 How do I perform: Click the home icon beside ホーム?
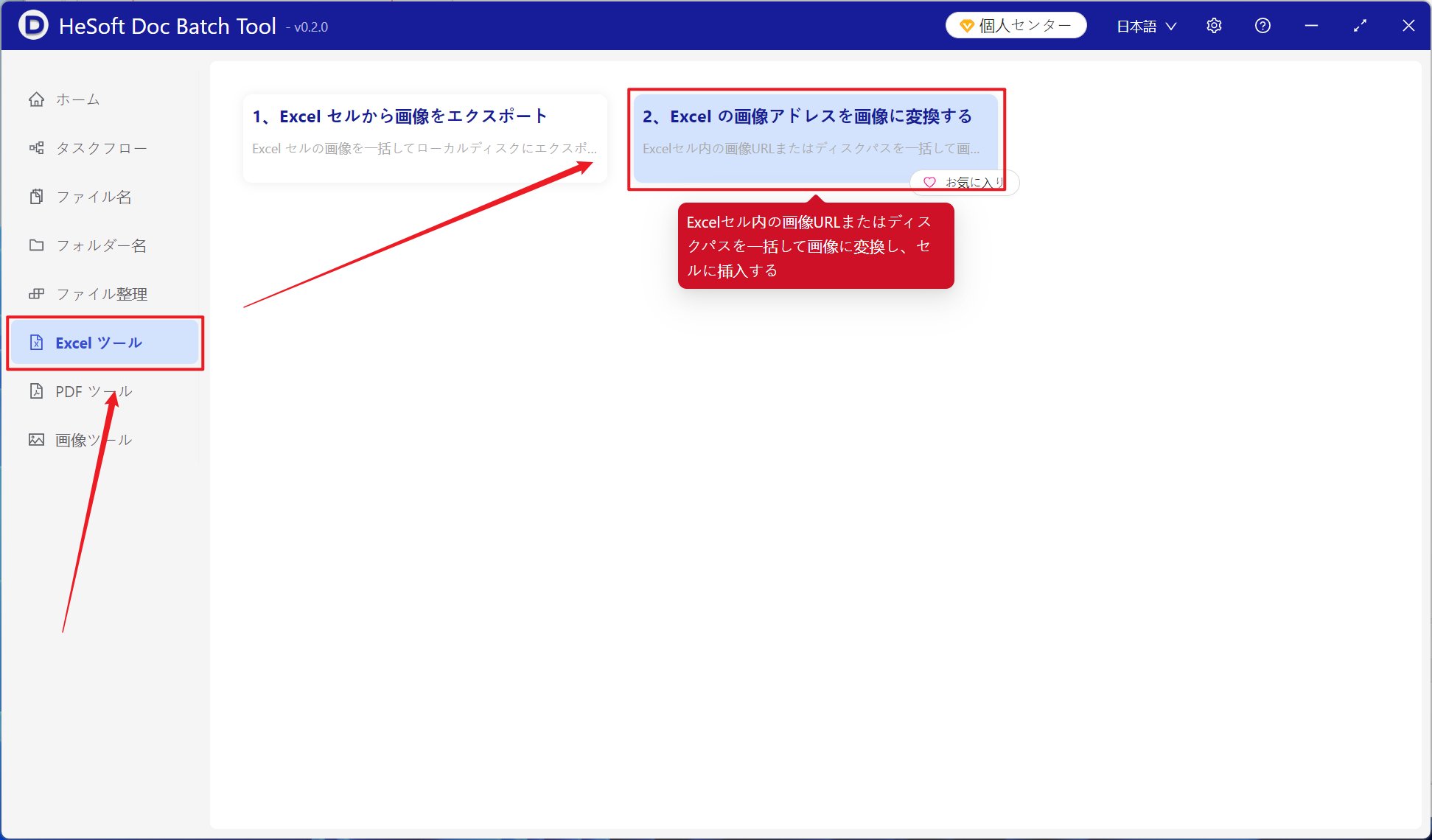click(36, 99)
